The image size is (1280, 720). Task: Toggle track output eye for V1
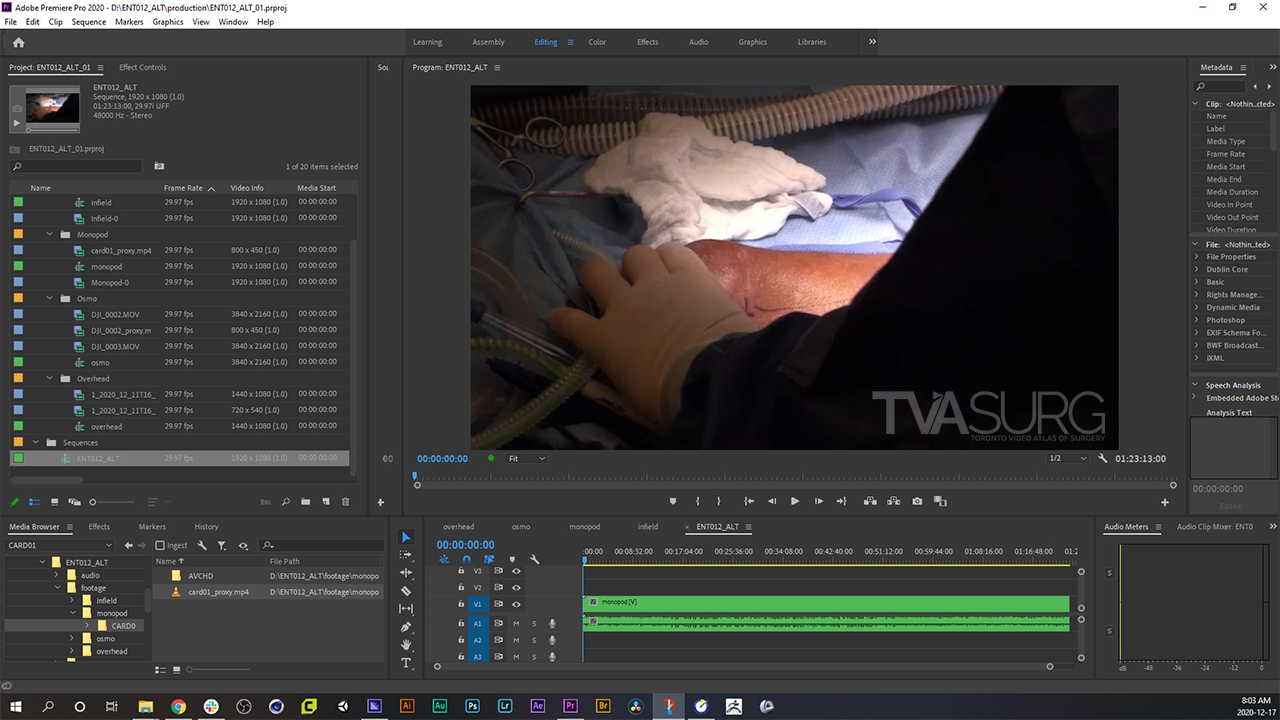(516, 604)
